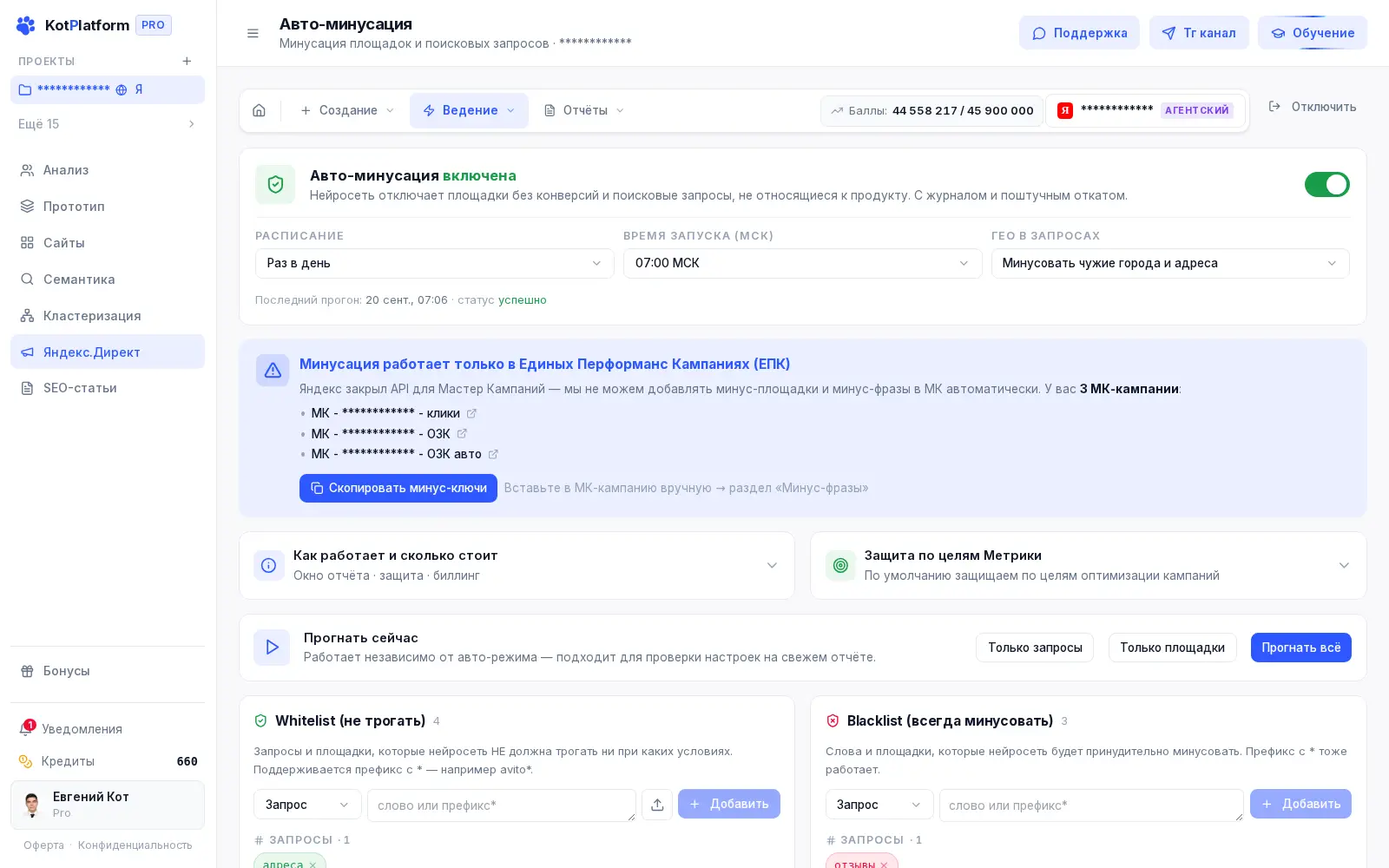Click the PRO badge next to logo
1389x868 pixels.
point(154,25)
